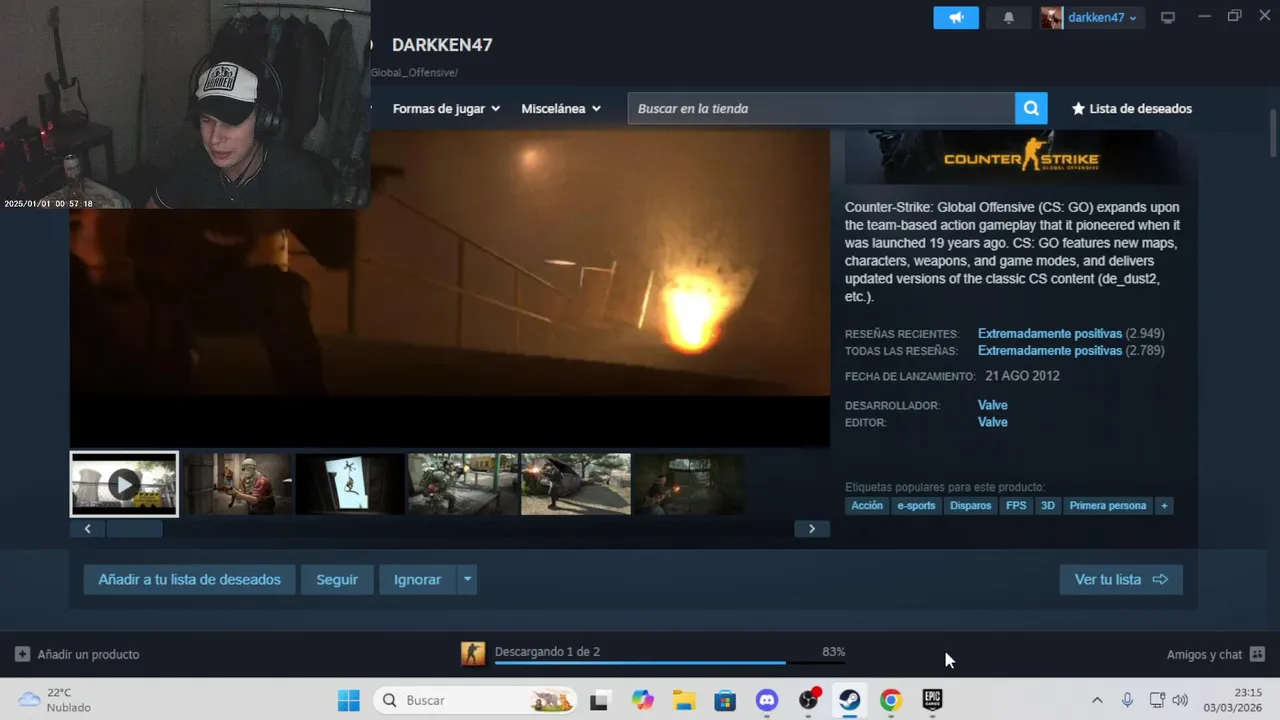The width and height of the screenshot is (1280, 720).
Task: Focus the Buscar en la tienda field
Action: coord(821,108)
